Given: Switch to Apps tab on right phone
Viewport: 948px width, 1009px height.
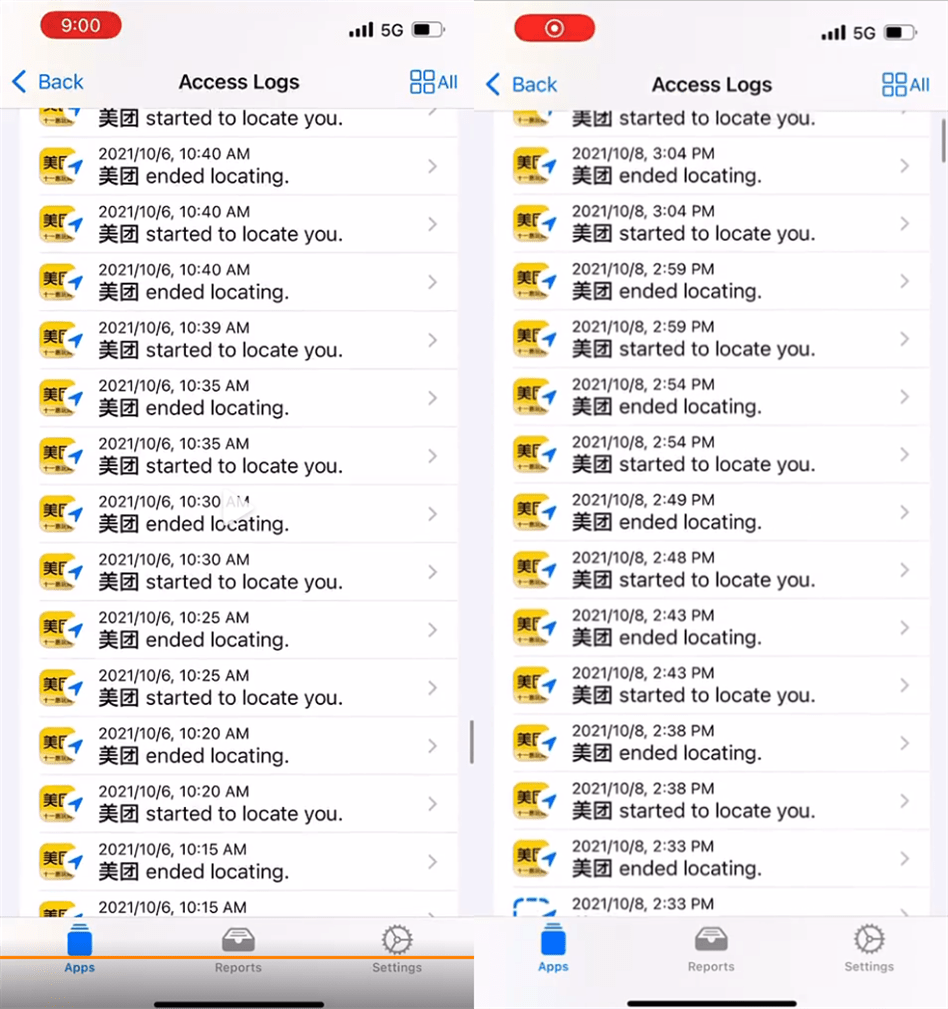Looking at the screenshot, I should [x=553, y=948].
